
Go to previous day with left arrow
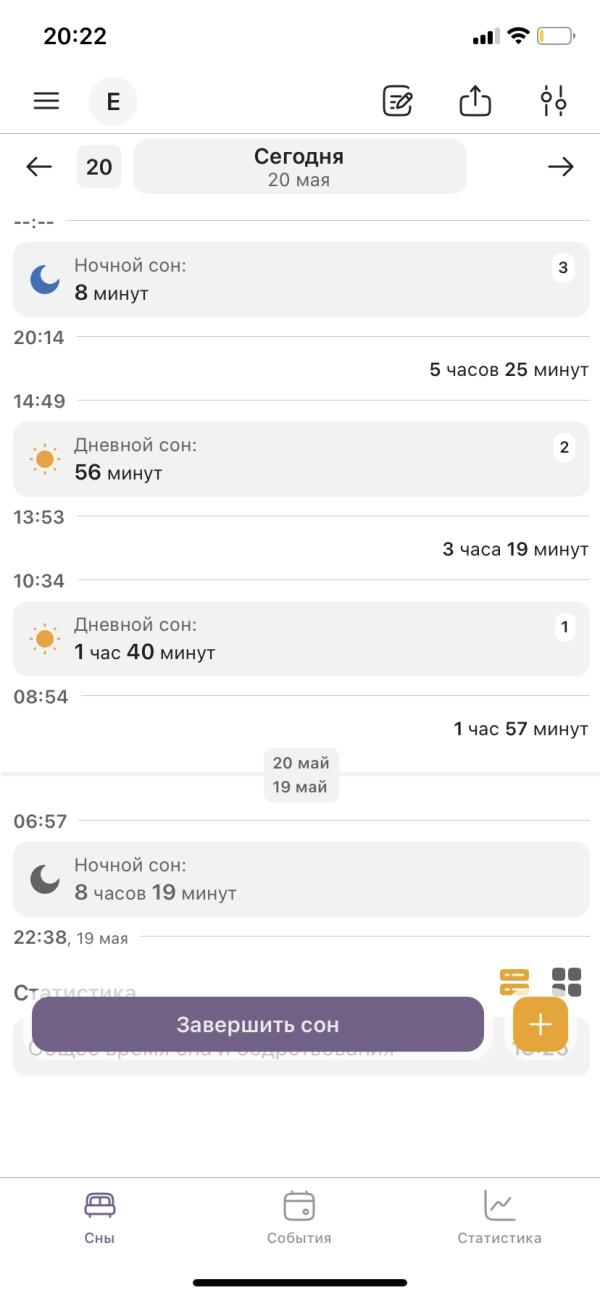click(x=39, y=167)
